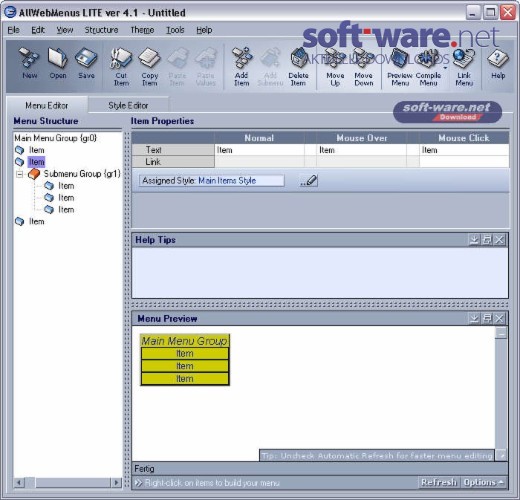Image resolution: width=520 pixels, height=500 pixels.
Task: Click the first yellow Item in preview
Action: click(x=185, y=353)
